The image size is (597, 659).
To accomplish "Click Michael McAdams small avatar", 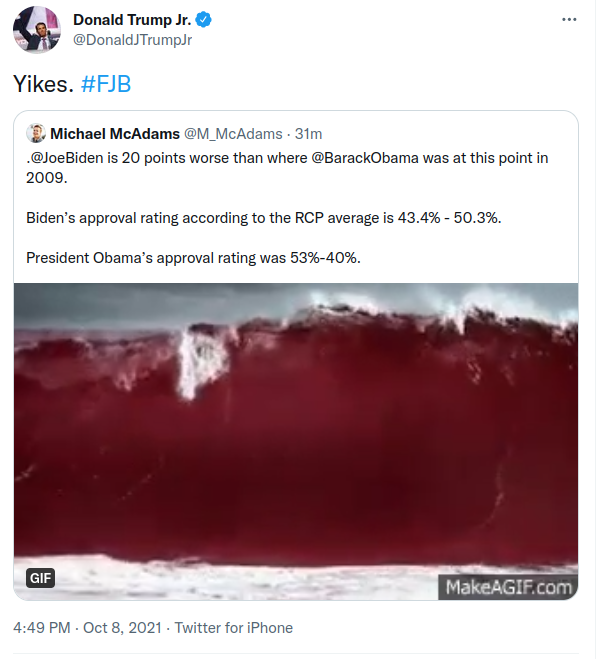I will (x=36, y=133).
